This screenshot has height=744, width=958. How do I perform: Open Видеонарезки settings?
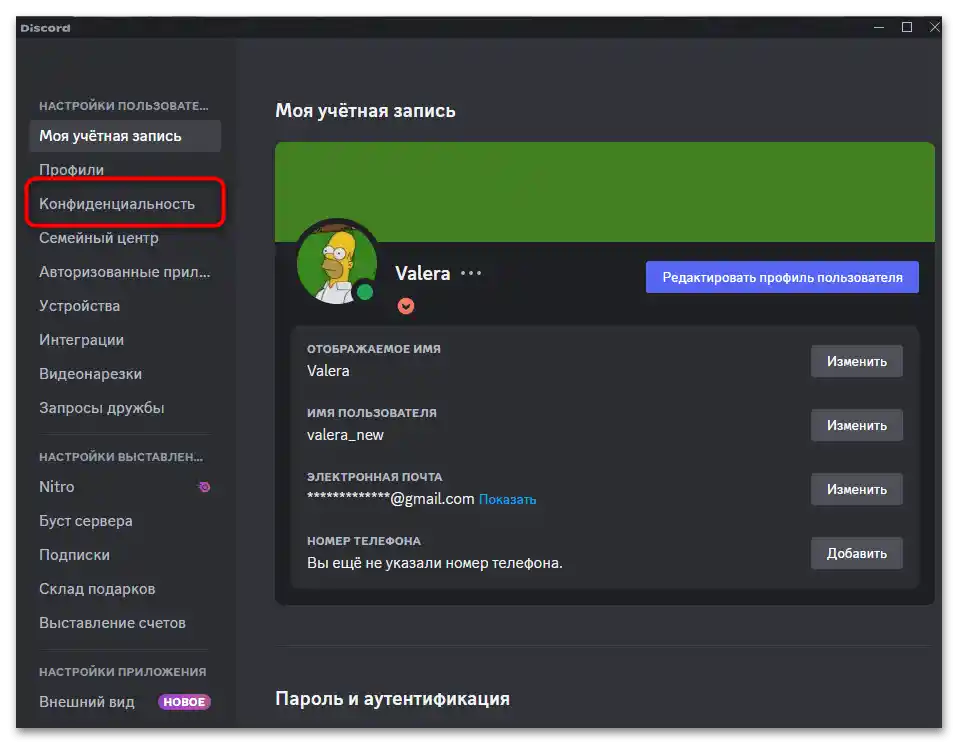click(91, 373)
